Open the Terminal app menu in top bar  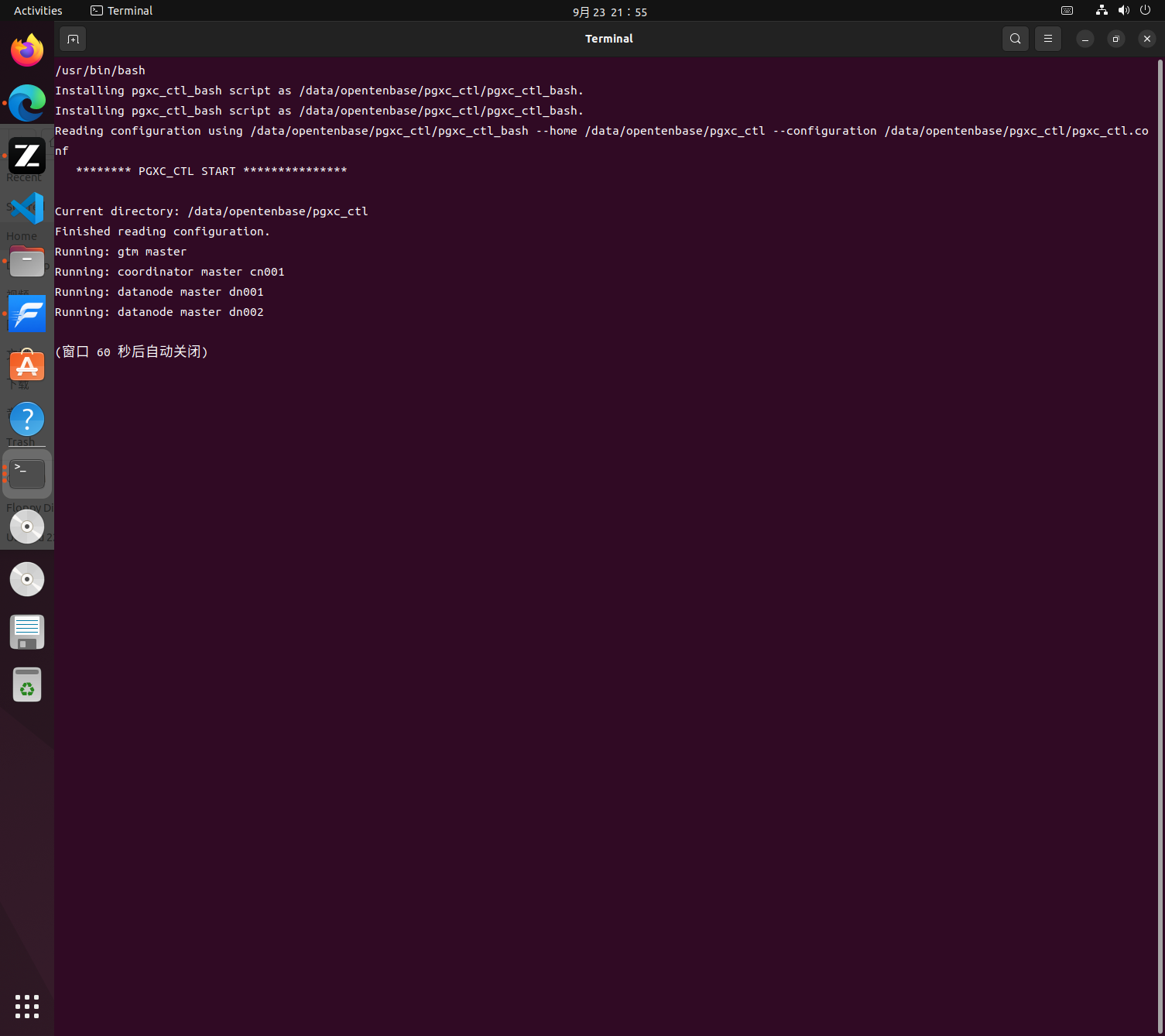pos(122,11)
